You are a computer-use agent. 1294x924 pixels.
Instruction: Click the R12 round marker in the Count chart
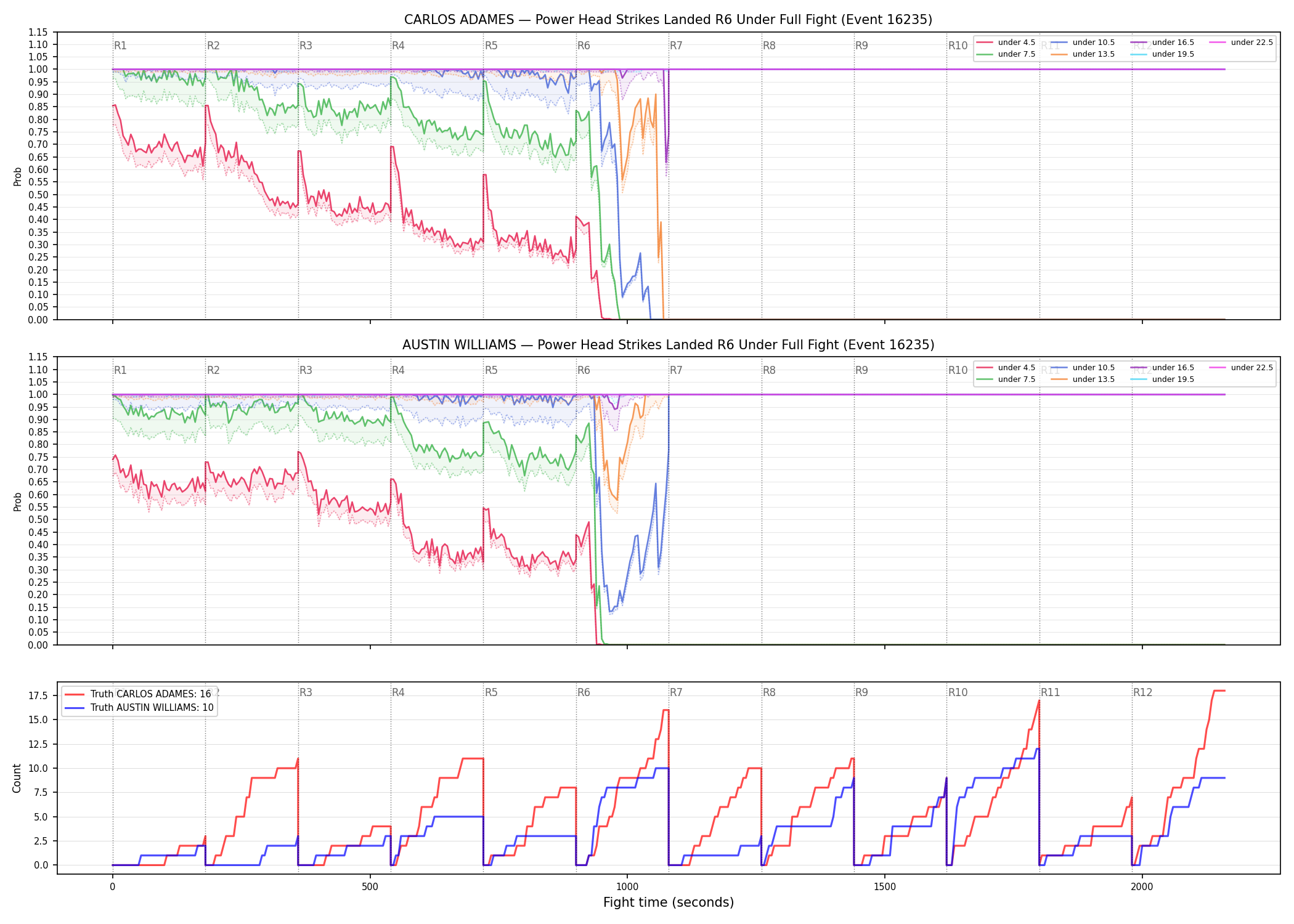tap(1142, 692)
